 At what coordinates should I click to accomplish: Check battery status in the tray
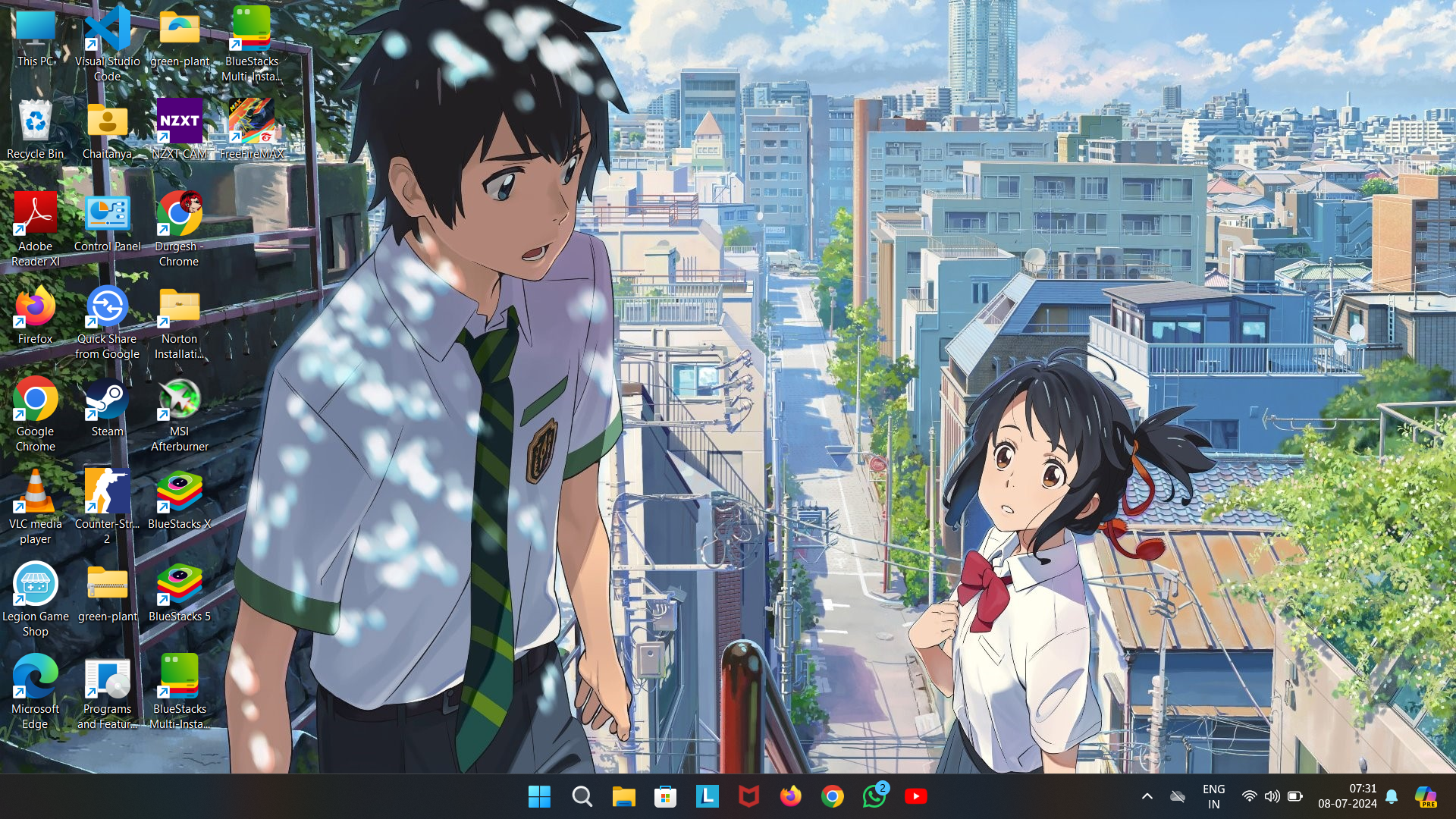[1295, 796]
